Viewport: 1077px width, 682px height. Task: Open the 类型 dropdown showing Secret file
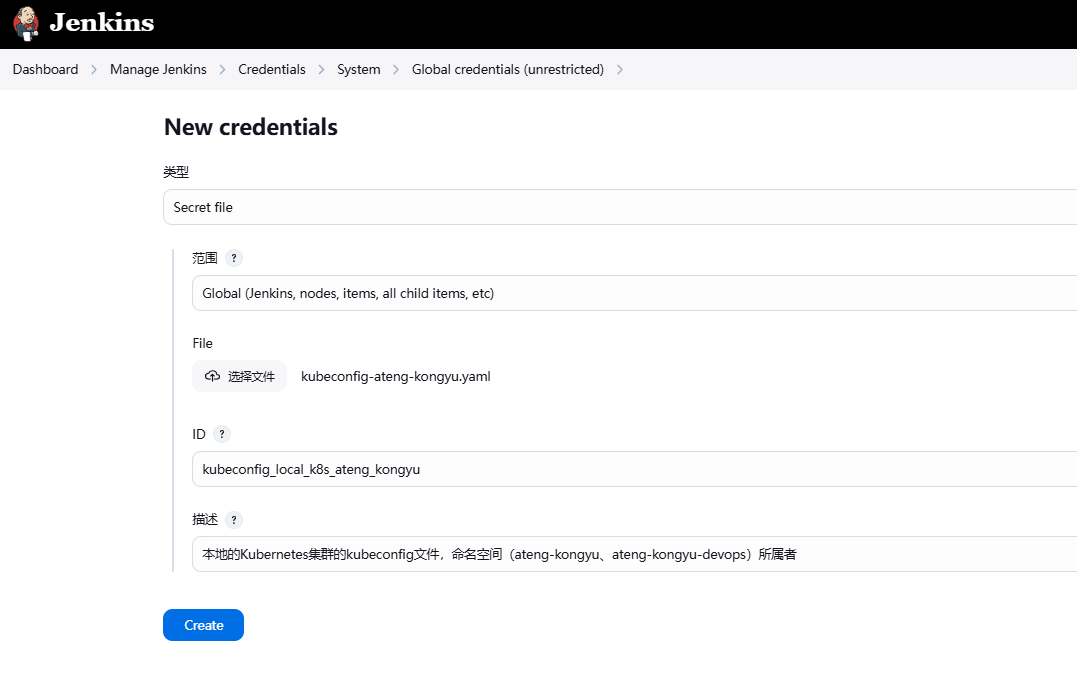click(x=620, y=207)
